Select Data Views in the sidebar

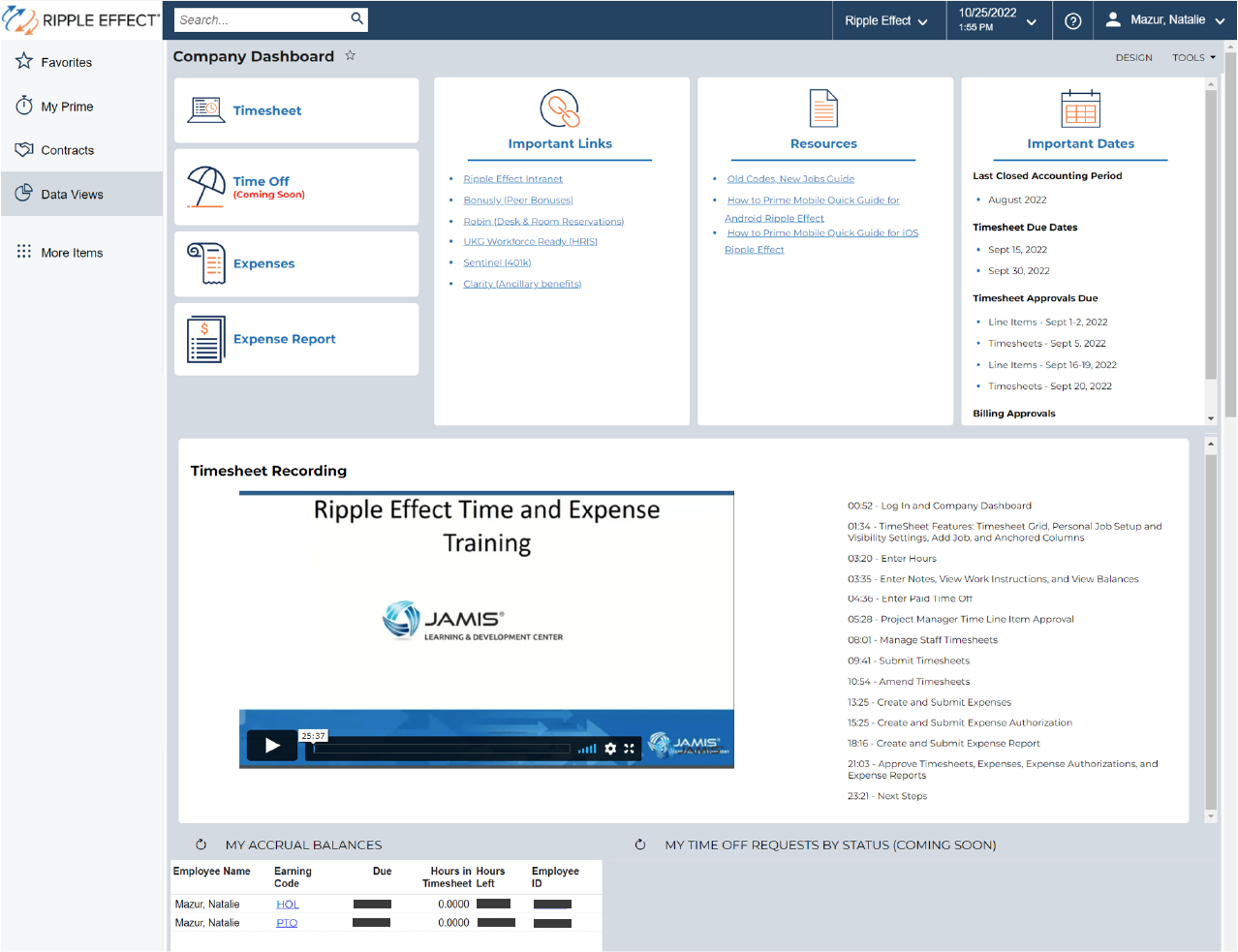click(x=81, y=194)
